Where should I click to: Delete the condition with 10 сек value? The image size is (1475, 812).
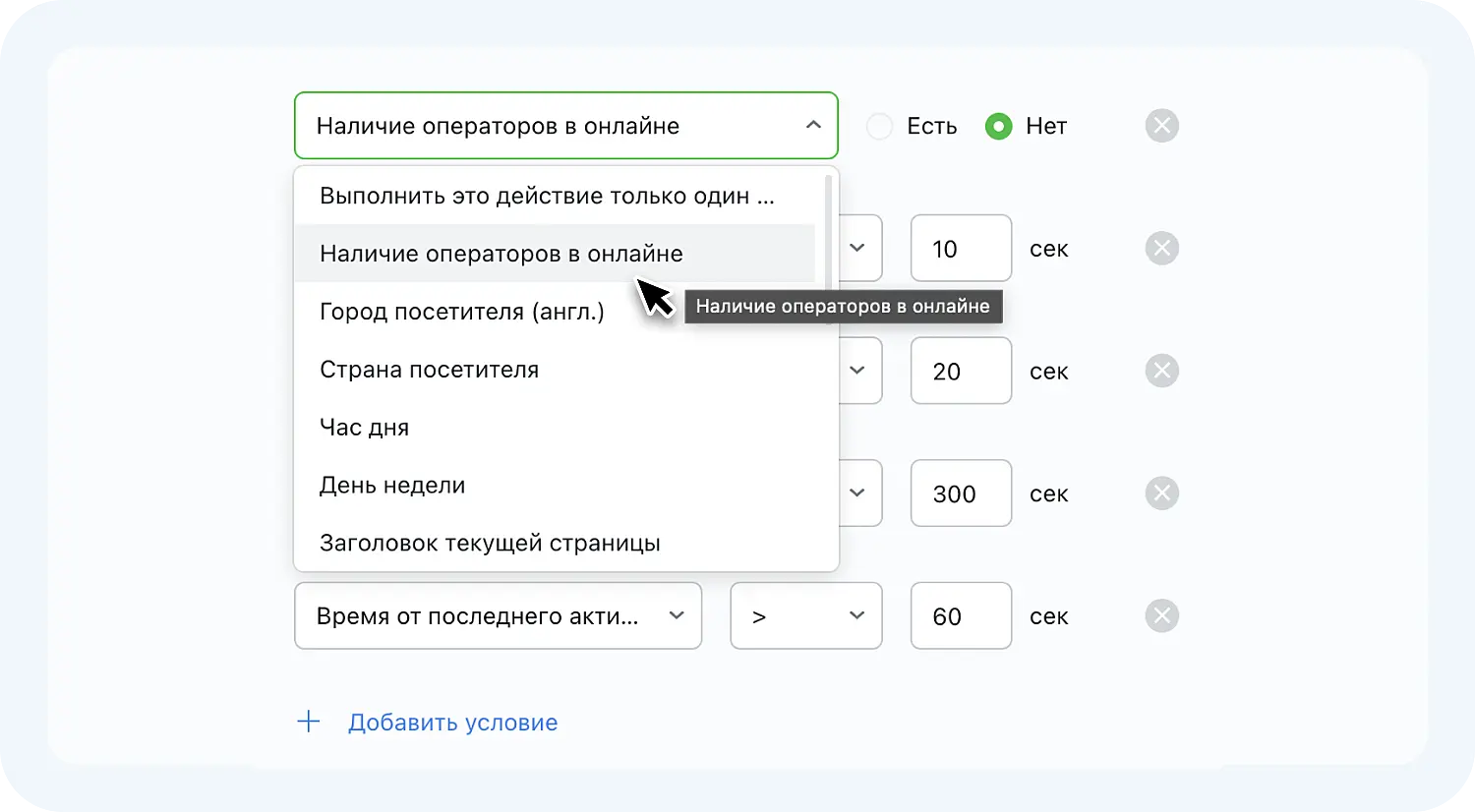pos(1161,248)
